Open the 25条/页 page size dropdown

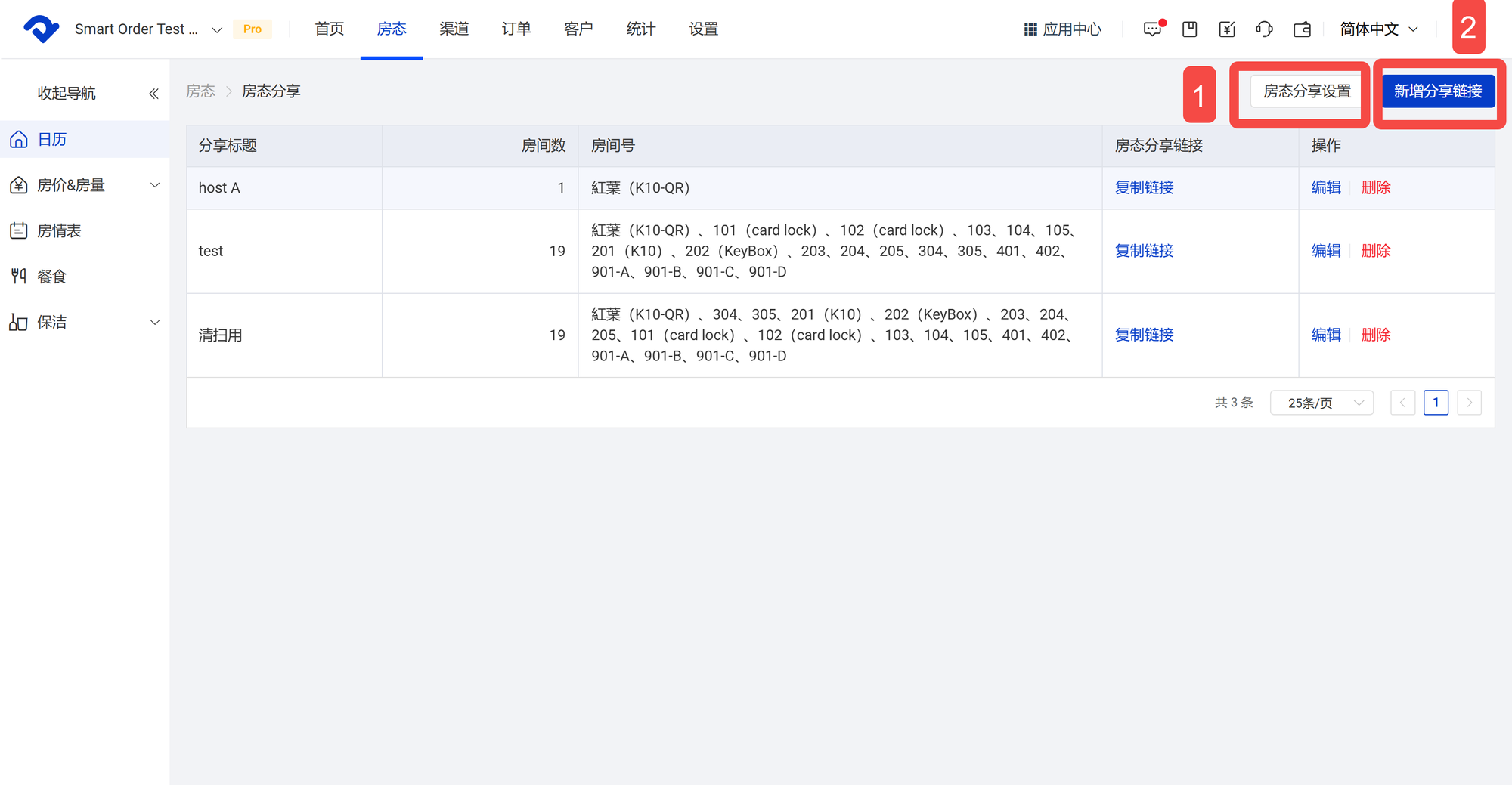pos(1321,403)
